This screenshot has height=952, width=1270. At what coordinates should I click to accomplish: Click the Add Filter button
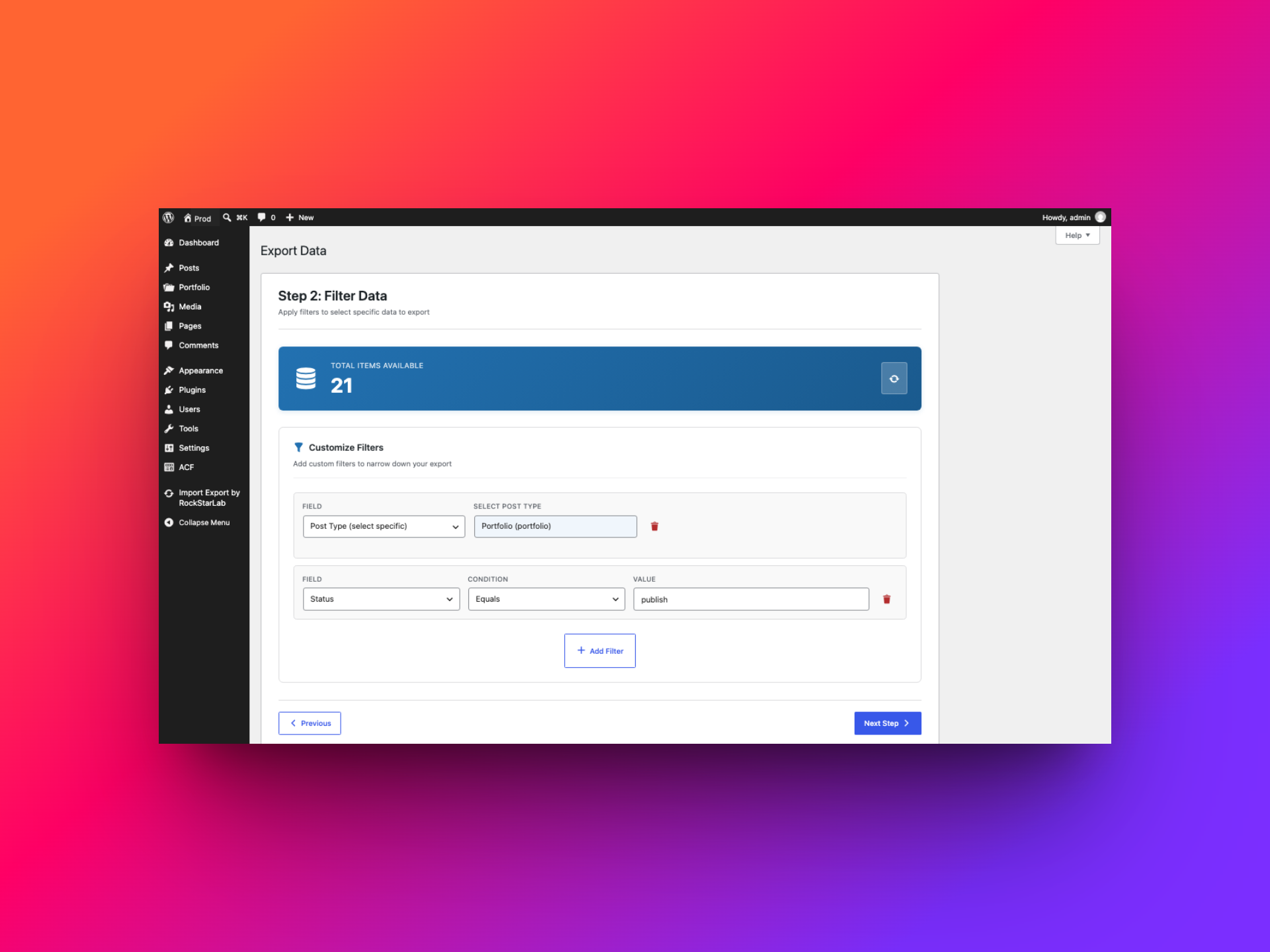tap(599, 651)
